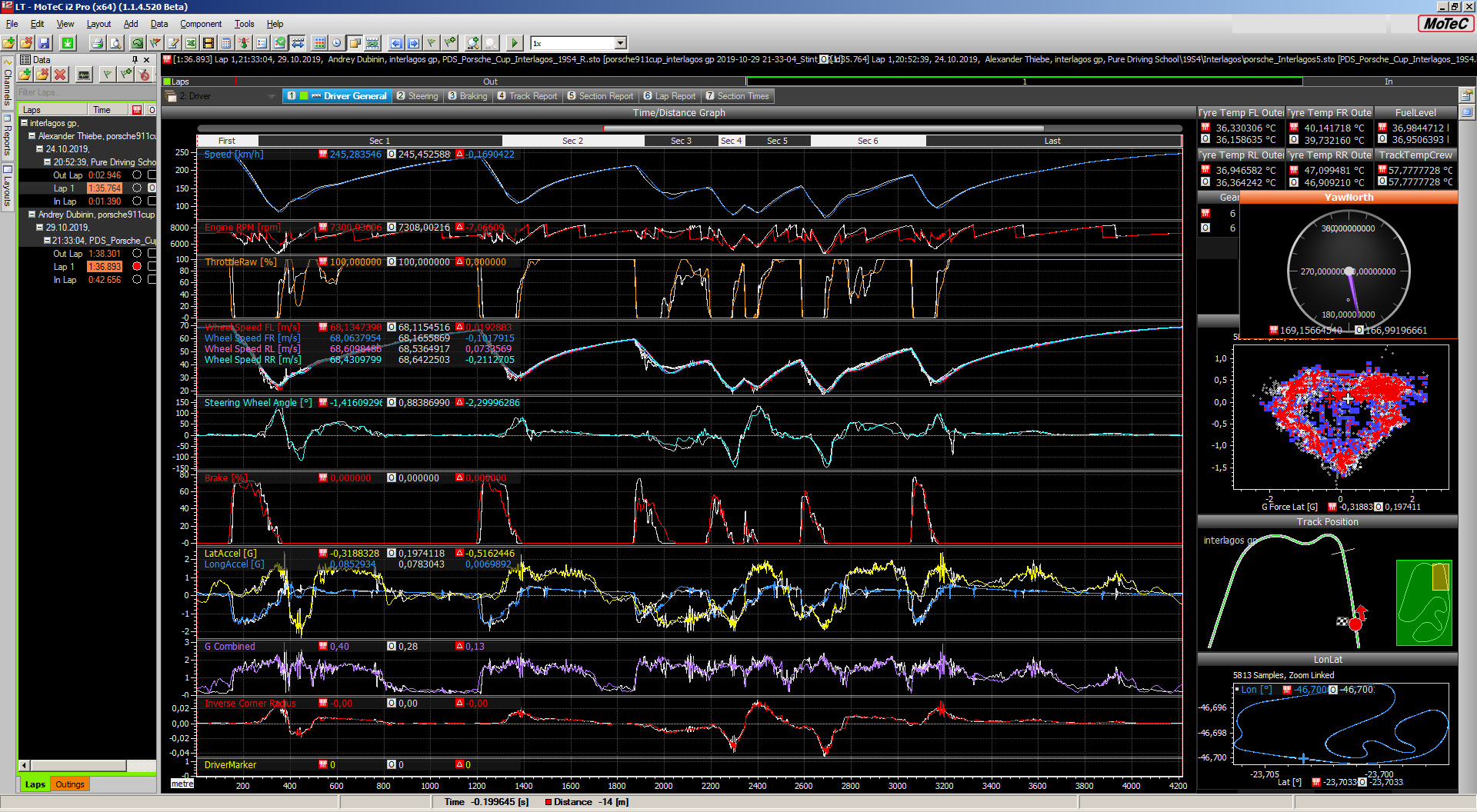Click the green download data icon
This screenshot has width=1477, height=812.
click(68, 43)
